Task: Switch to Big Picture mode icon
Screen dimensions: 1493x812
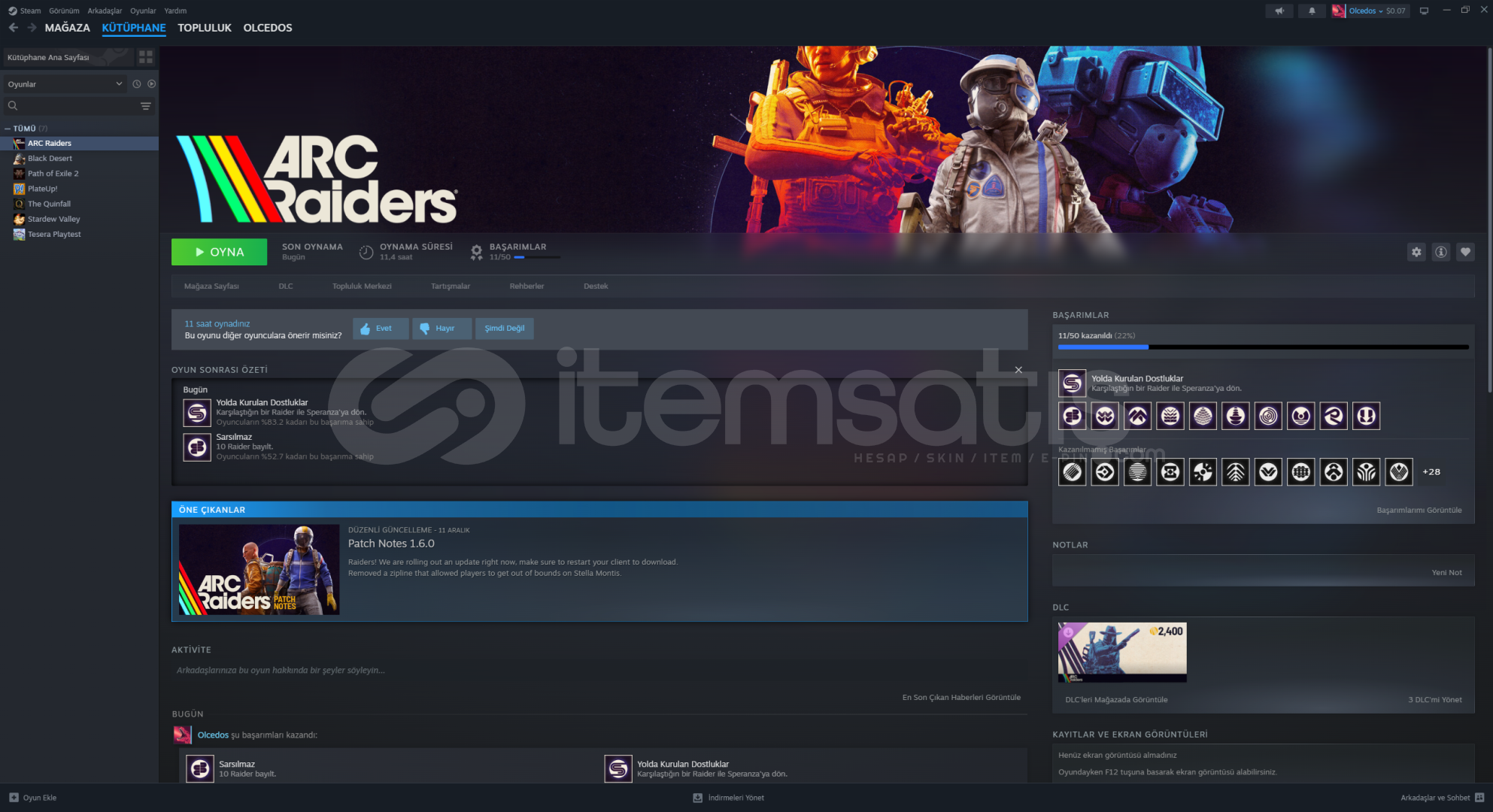Action: (x=1424, y=11)
